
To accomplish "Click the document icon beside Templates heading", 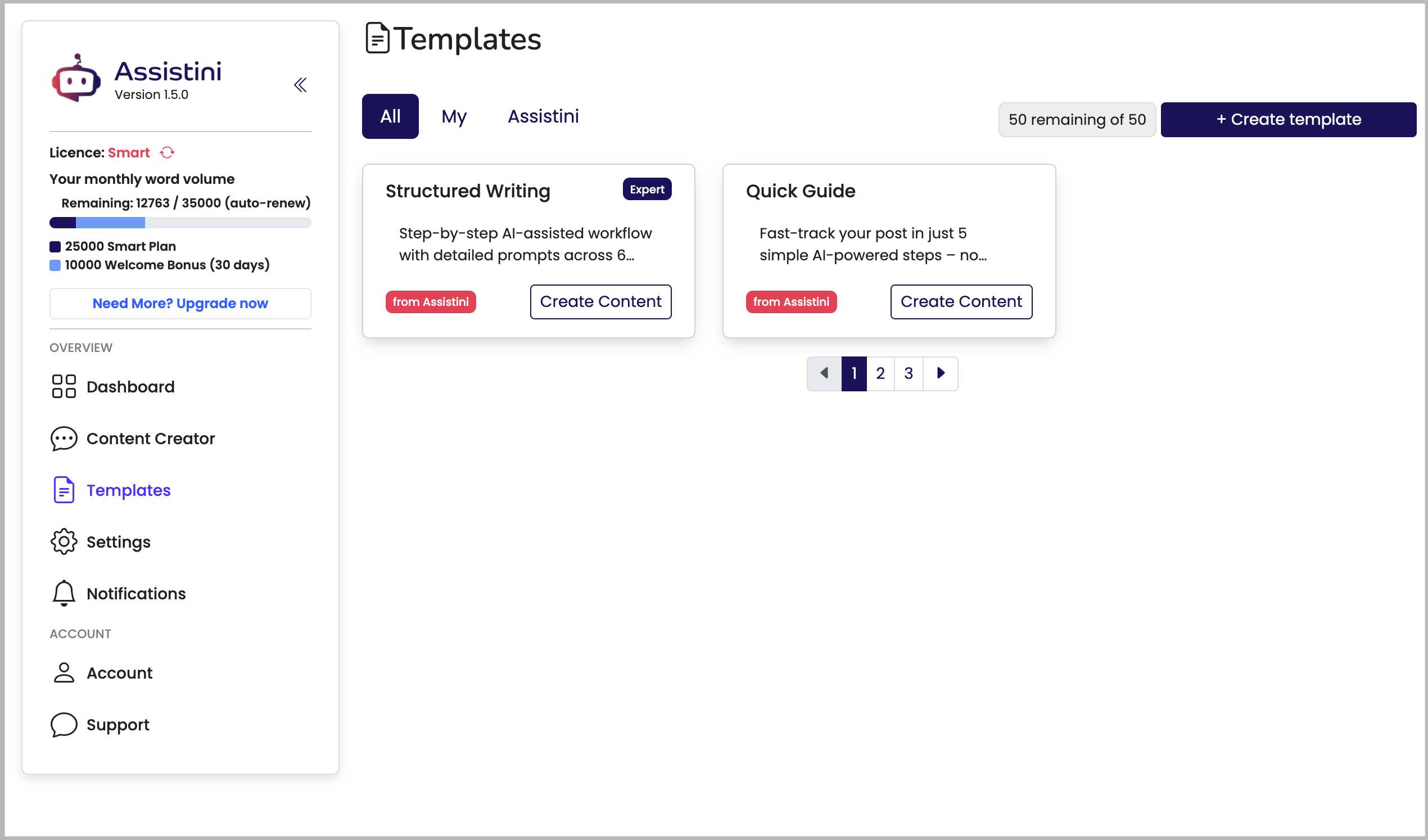I will [377, 38].
